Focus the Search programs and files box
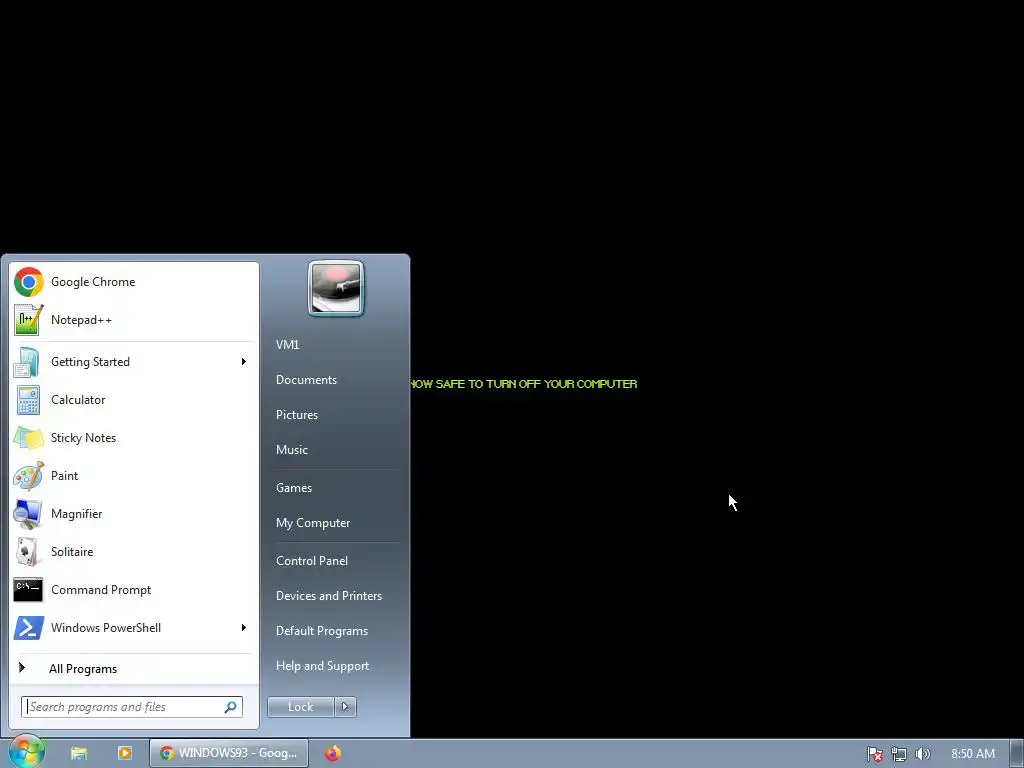 [132, 707]
